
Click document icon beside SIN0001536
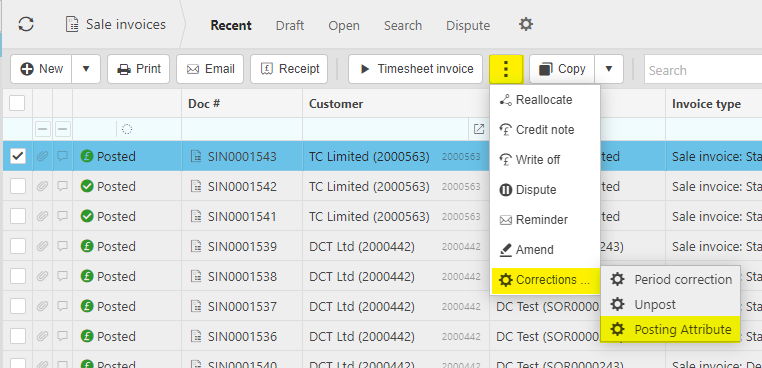[x=196, y=336]
